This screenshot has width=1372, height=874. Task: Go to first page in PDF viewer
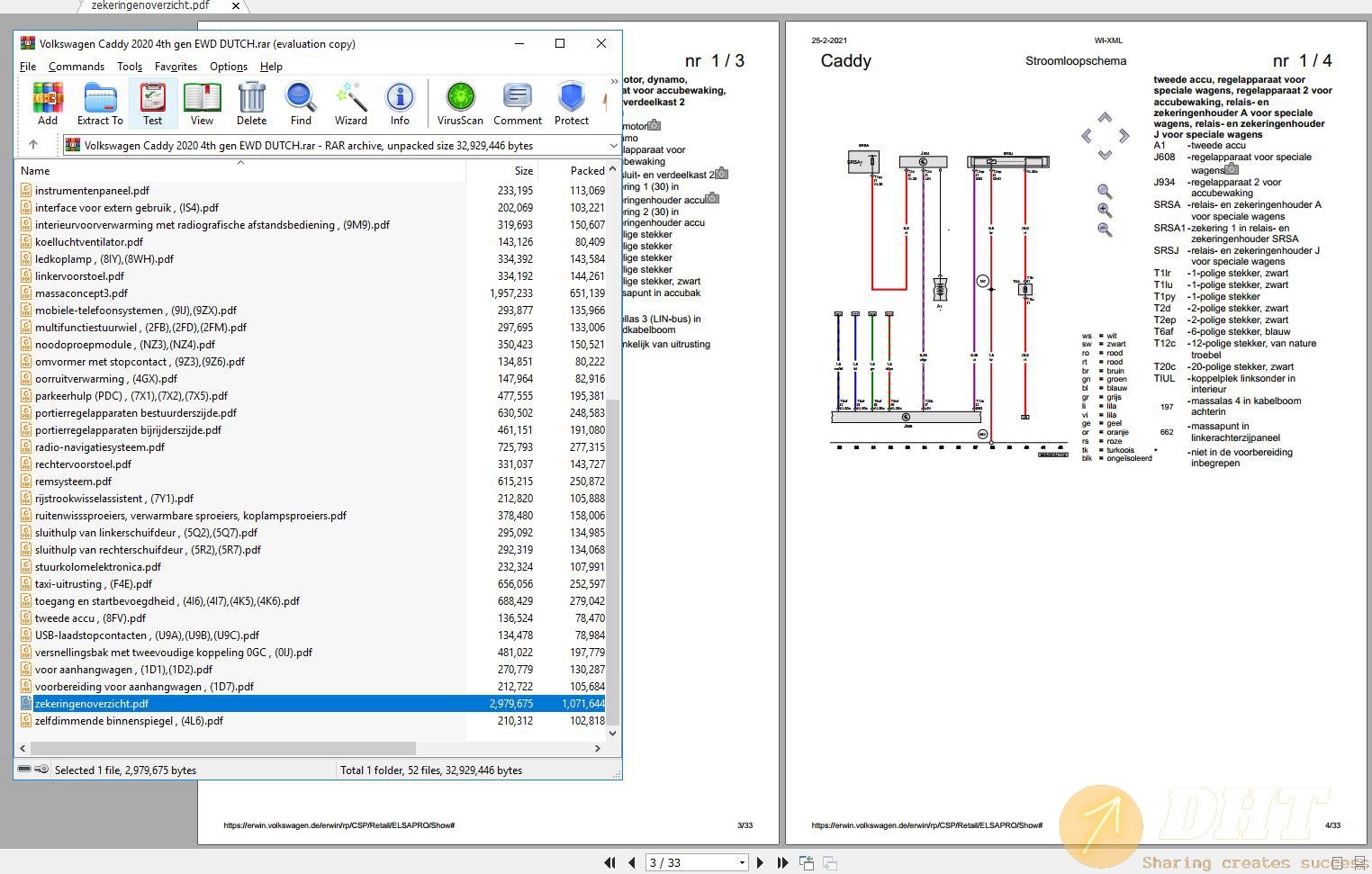coord(609,862)
